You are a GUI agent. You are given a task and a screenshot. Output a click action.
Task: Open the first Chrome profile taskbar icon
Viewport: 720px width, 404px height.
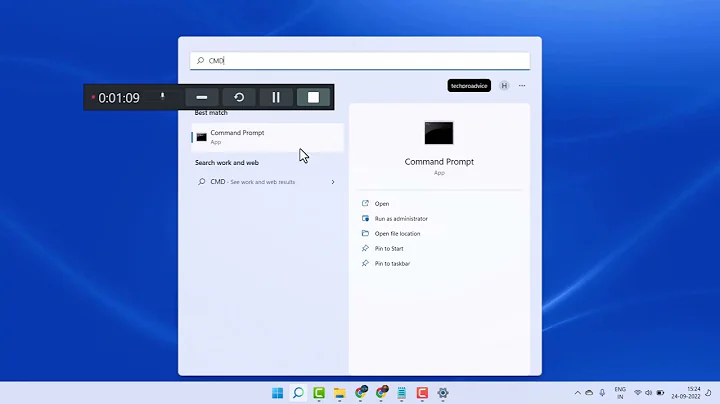(x=361, y=392)
